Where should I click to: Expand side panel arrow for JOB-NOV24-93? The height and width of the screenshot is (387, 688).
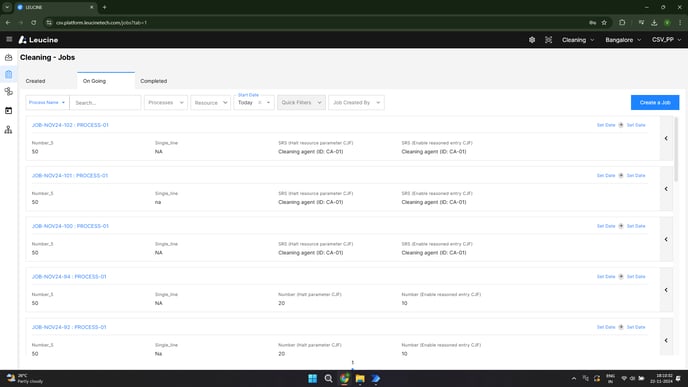tap(666, 340)
